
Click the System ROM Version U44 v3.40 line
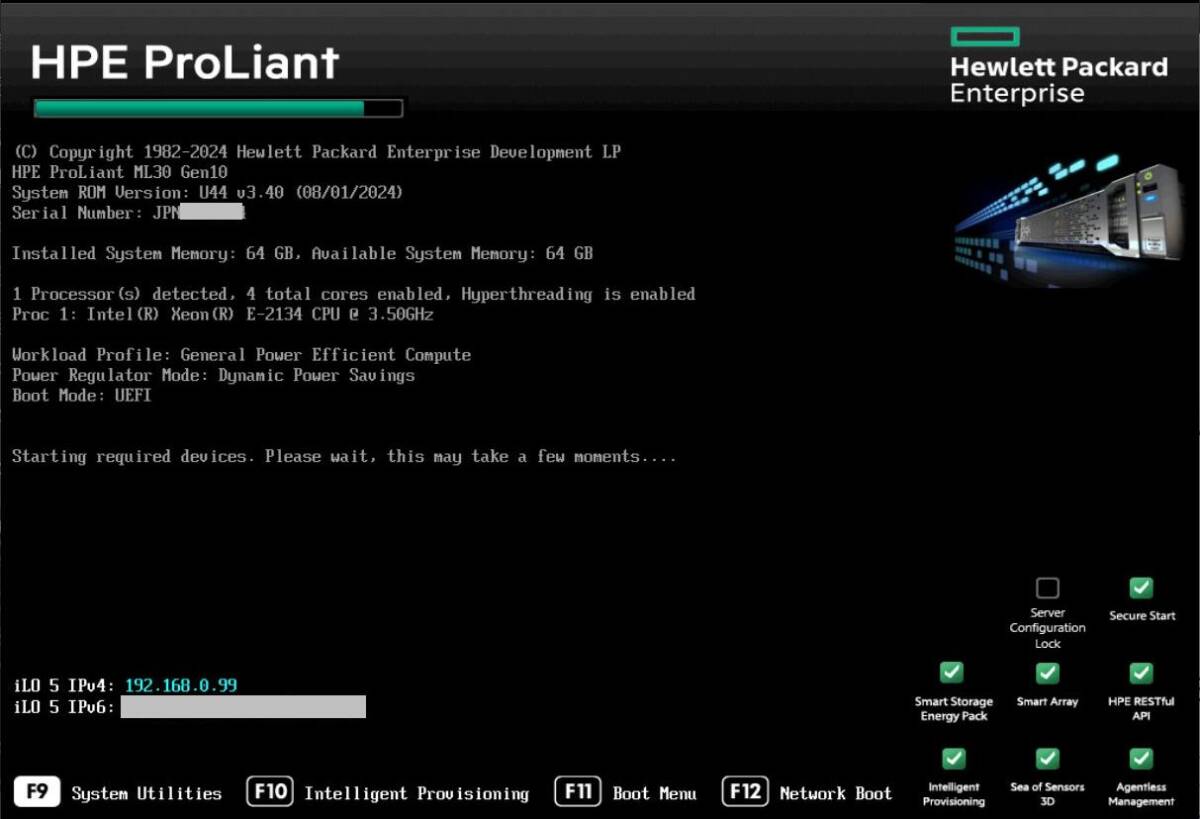pyautogui.click(x=208, y=192)
